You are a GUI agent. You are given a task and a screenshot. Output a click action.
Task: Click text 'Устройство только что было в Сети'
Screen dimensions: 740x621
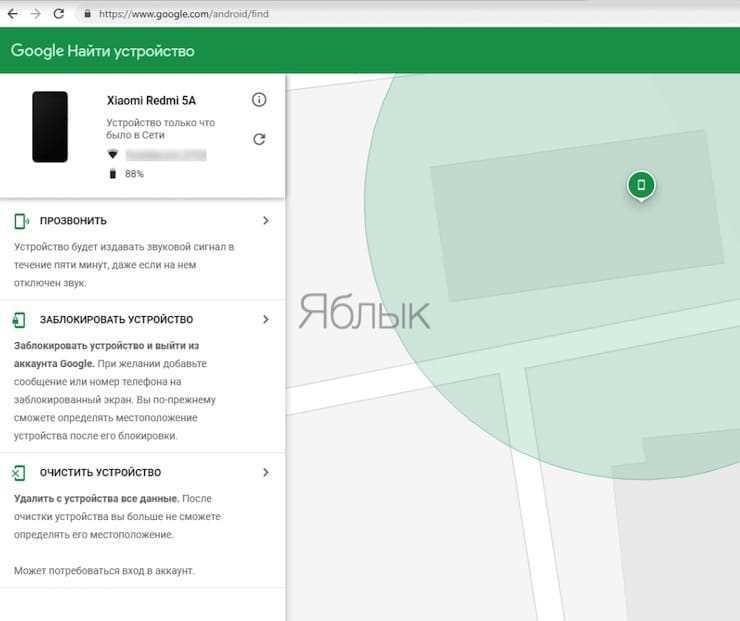pyautogui.click(x=160, y=129)
